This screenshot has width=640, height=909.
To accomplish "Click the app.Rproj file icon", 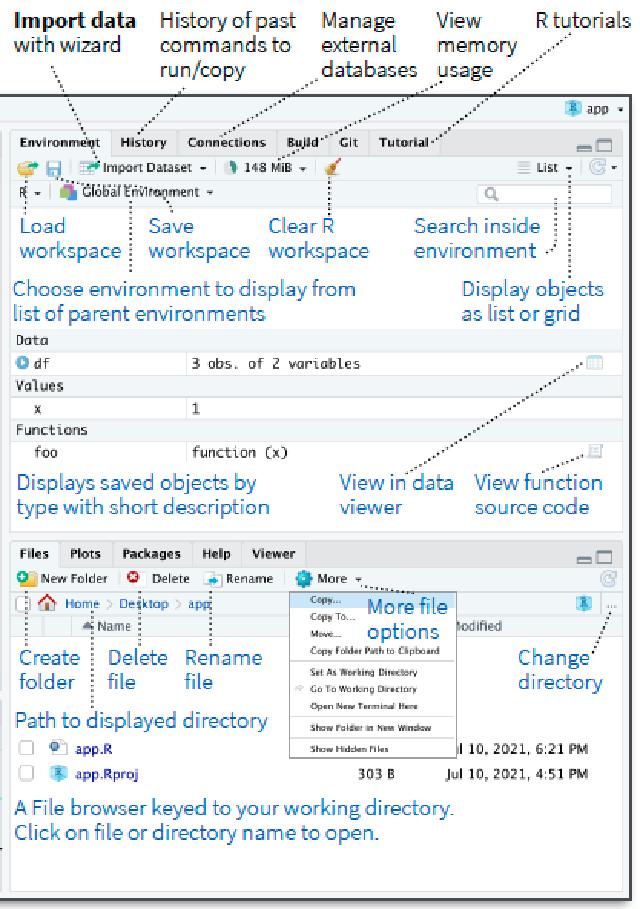I will (58, 773).
